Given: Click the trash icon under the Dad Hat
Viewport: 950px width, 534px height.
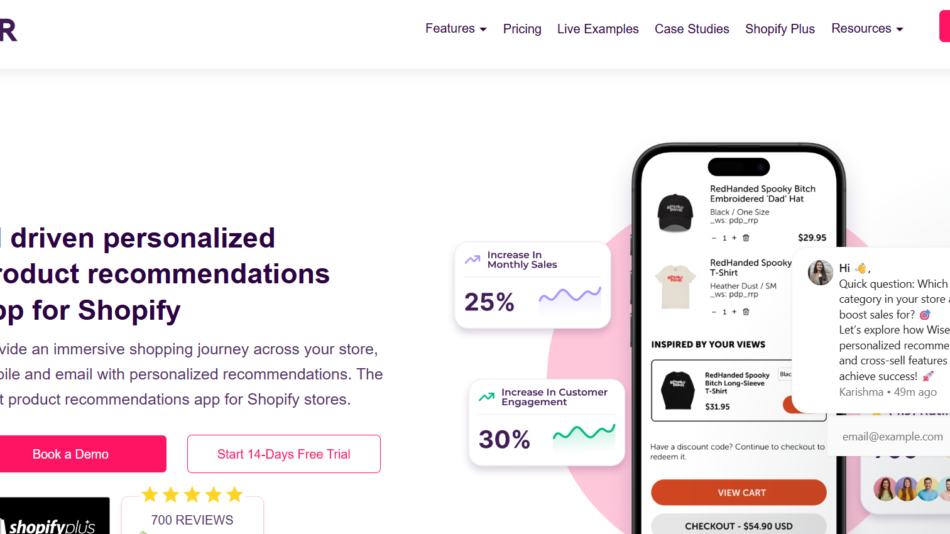Looking at the screenshot, I should coord(745,238).
